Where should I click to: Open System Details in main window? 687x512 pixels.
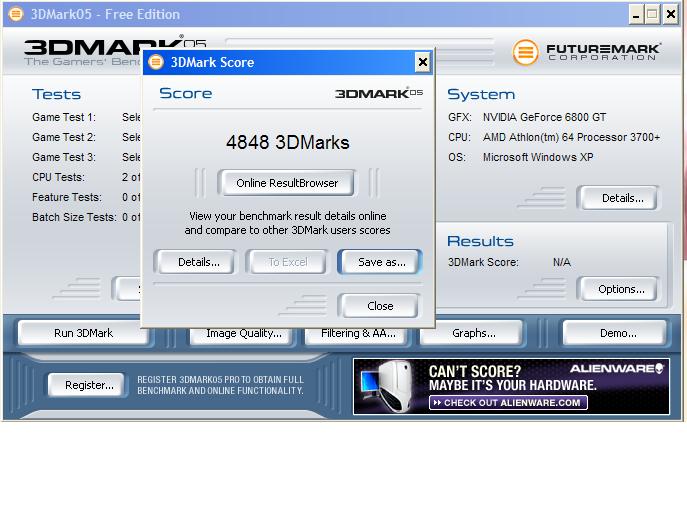pos(619,198)
